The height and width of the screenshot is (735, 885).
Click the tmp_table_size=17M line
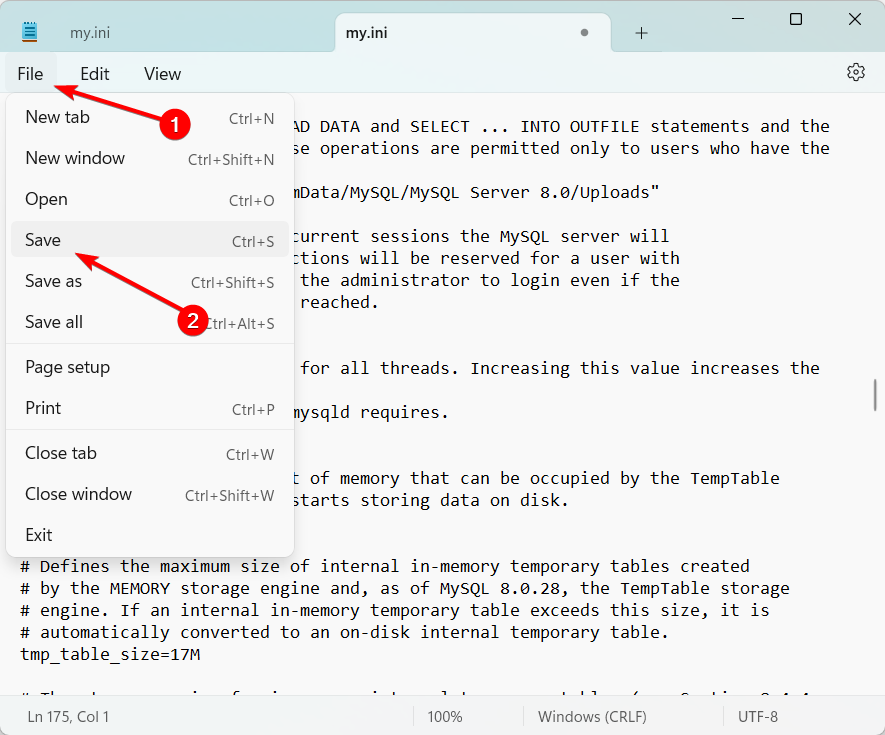[x=111, y=655]
